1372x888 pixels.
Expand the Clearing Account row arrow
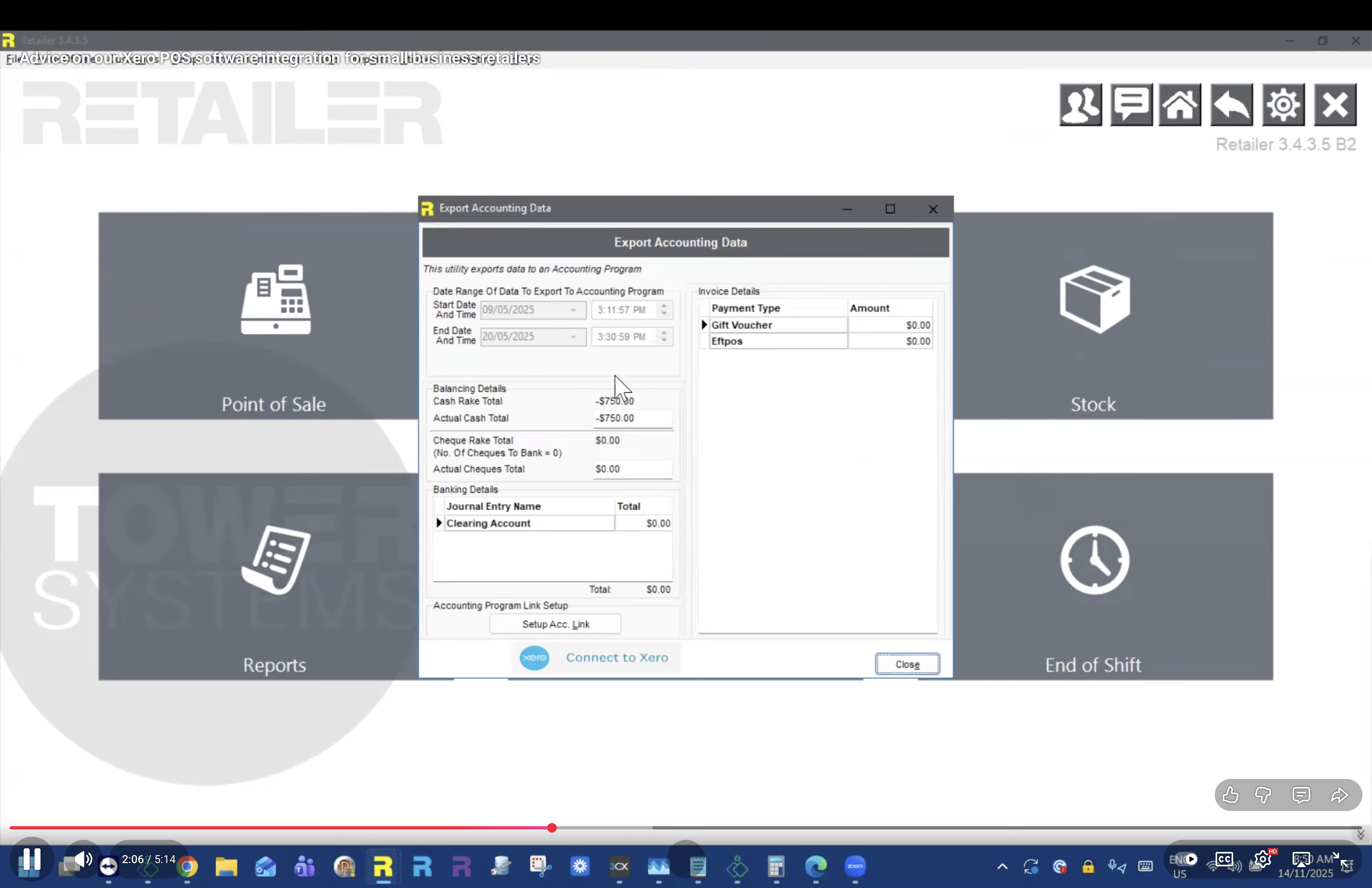pos(439,523)
